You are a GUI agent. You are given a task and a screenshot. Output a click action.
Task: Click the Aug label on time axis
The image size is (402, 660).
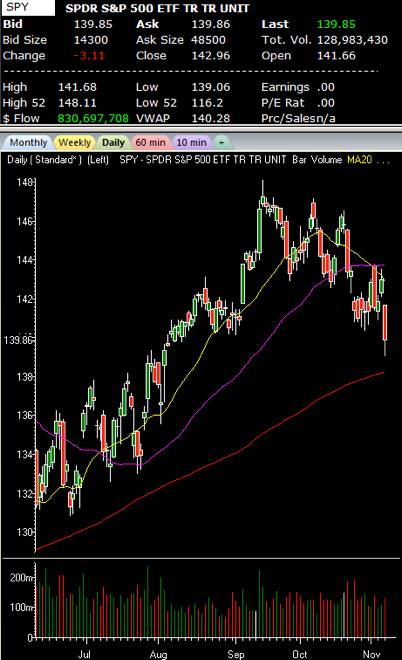(158, 654)
